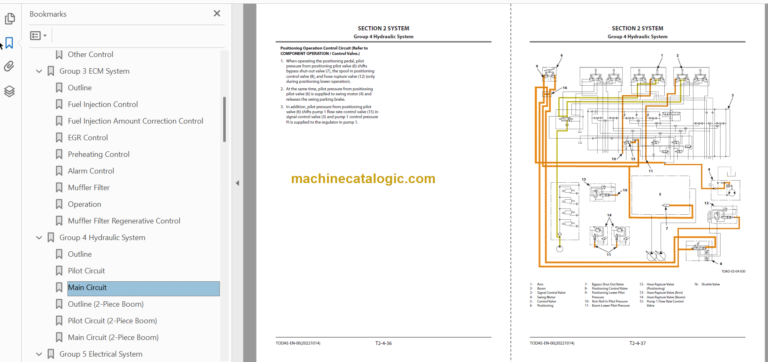768x362 pixels.
Task: Collapse the navigation pane arrow
Action: (x=237, y=183)
